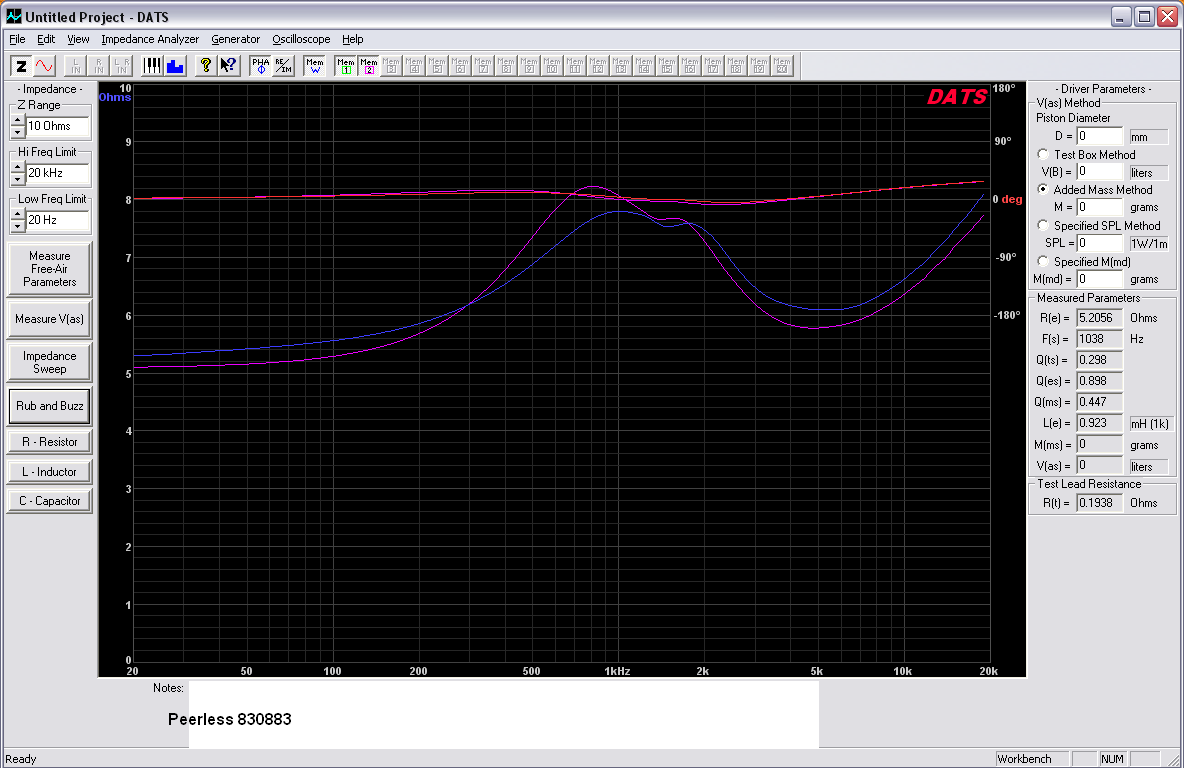
Task: Click the Mem 5 memory slot icon
Action: (437, 66)
